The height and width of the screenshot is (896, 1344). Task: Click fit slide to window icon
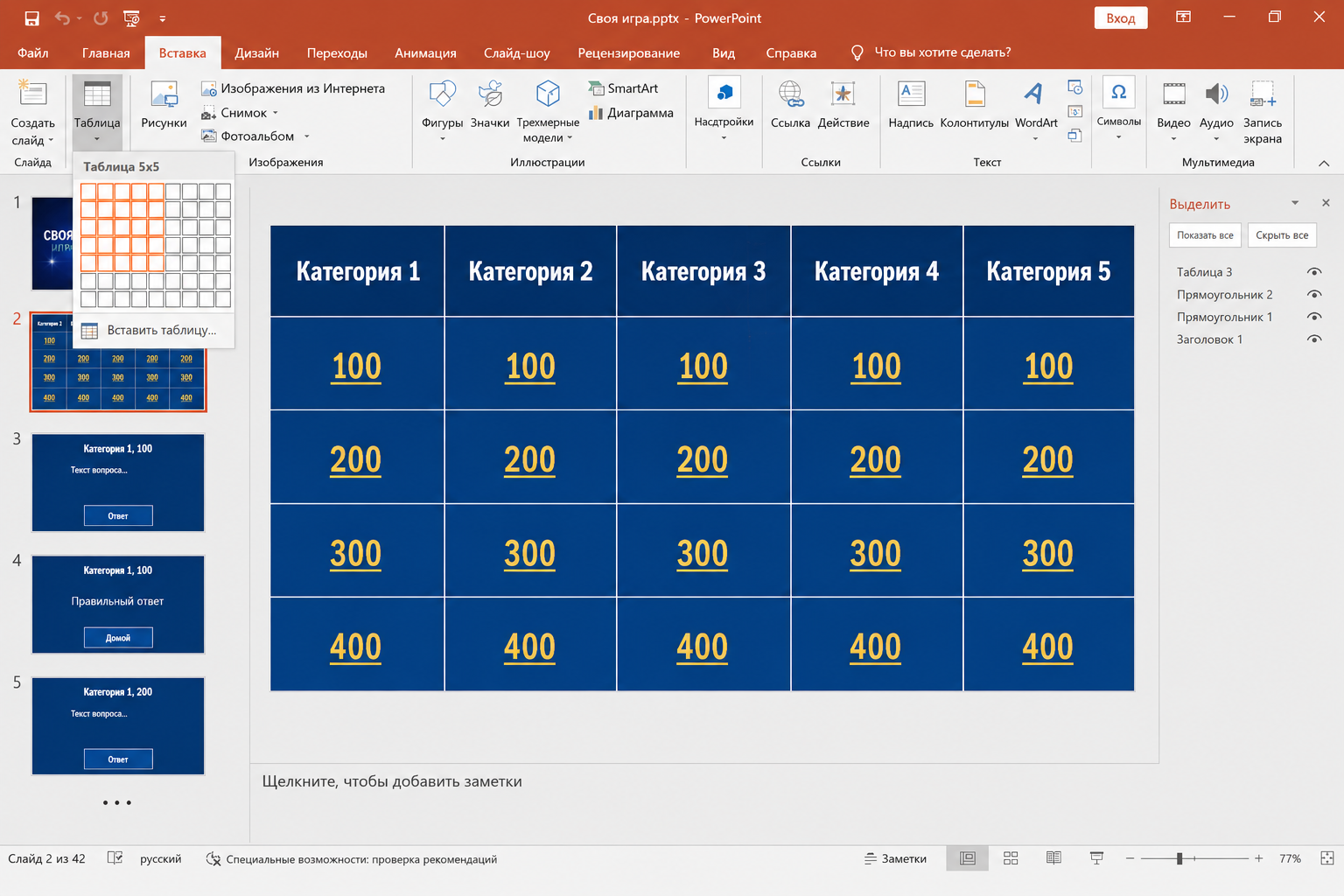click(1327, 858)
